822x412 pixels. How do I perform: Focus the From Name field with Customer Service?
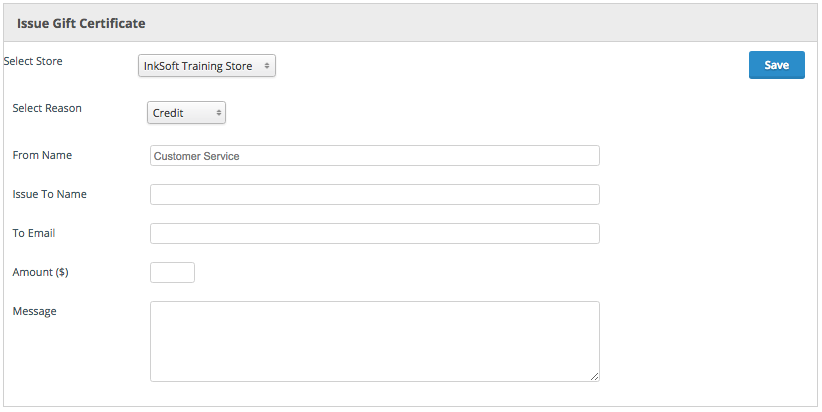click(374, 156)
